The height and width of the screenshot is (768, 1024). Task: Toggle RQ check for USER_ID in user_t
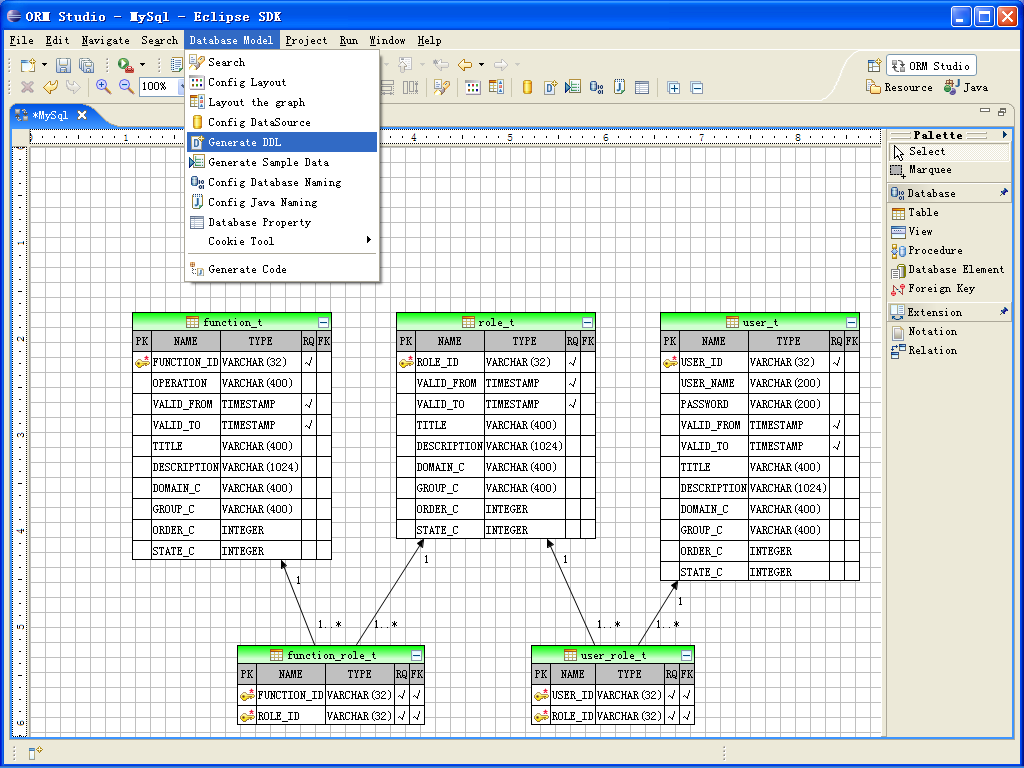tap(836, 362)
